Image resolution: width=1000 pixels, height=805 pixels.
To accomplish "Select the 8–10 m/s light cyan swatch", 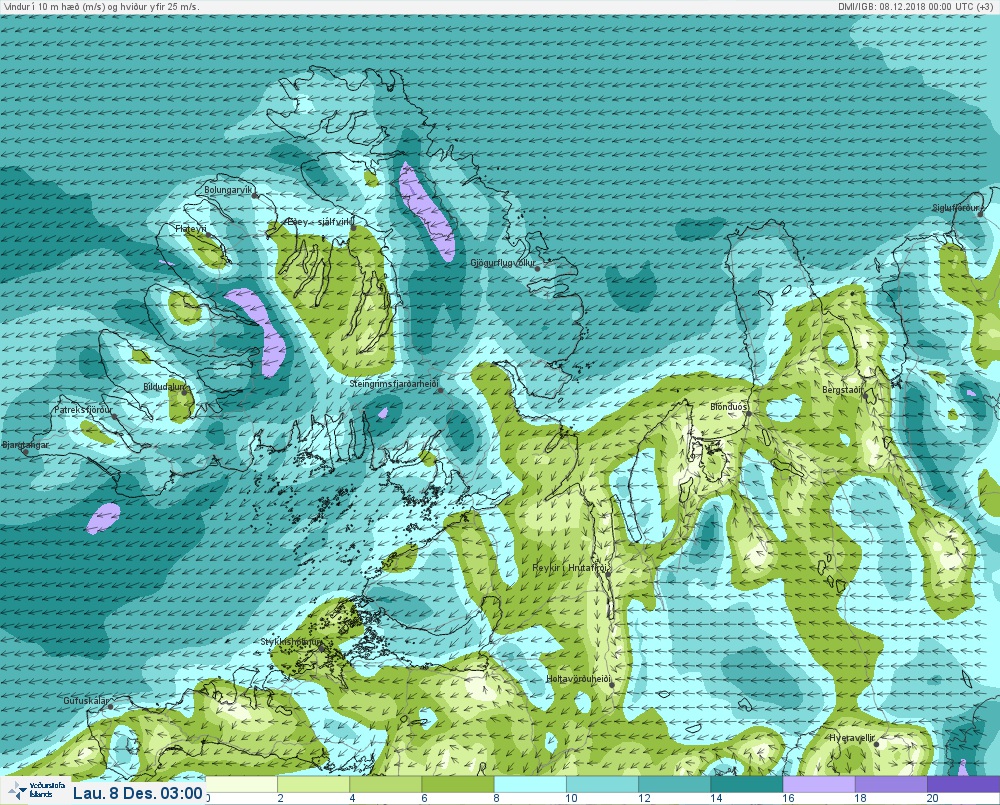I will [x=530, y=784].
